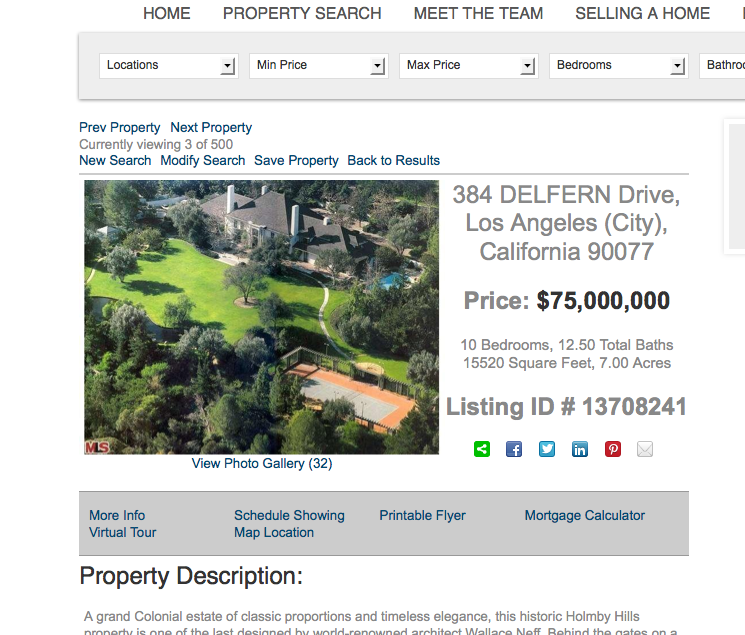This screenshot has height=635, width=745.
Task: Share listing on Facebook
Action: [514, 449]
